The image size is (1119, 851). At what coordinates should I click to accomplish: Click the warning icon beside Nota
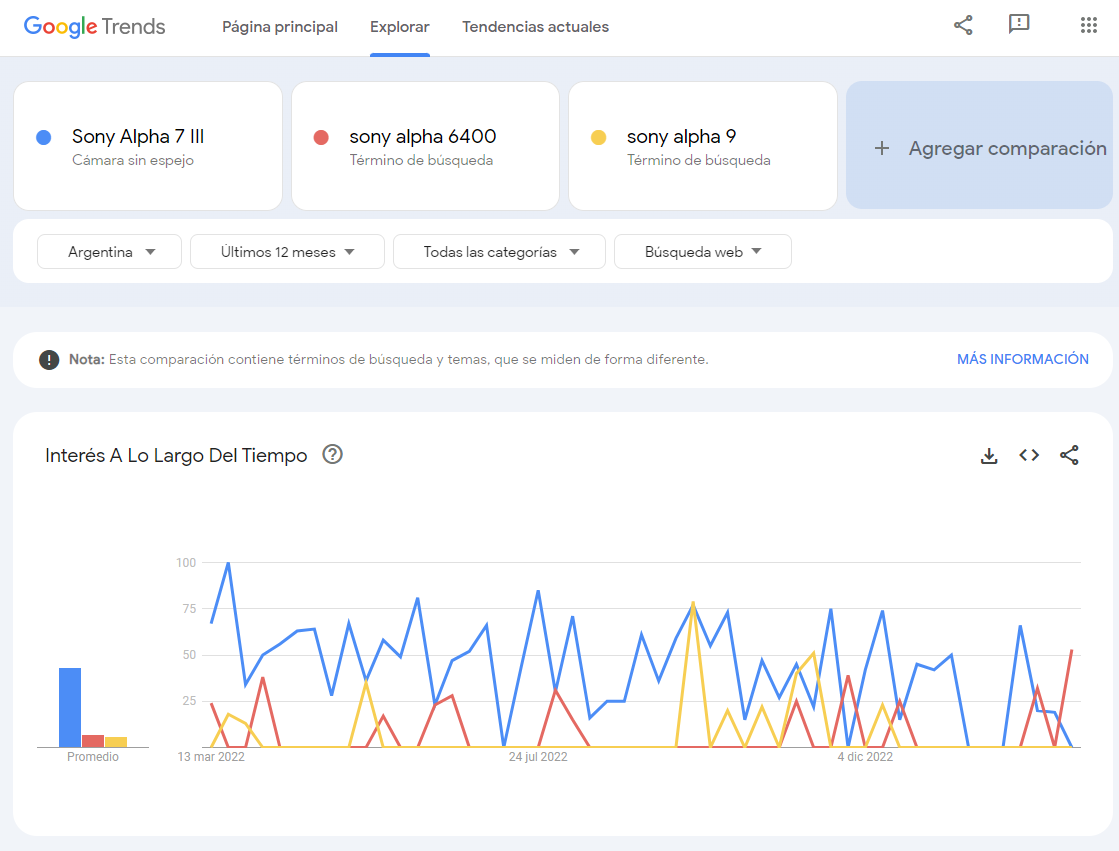tap(49, 359)
